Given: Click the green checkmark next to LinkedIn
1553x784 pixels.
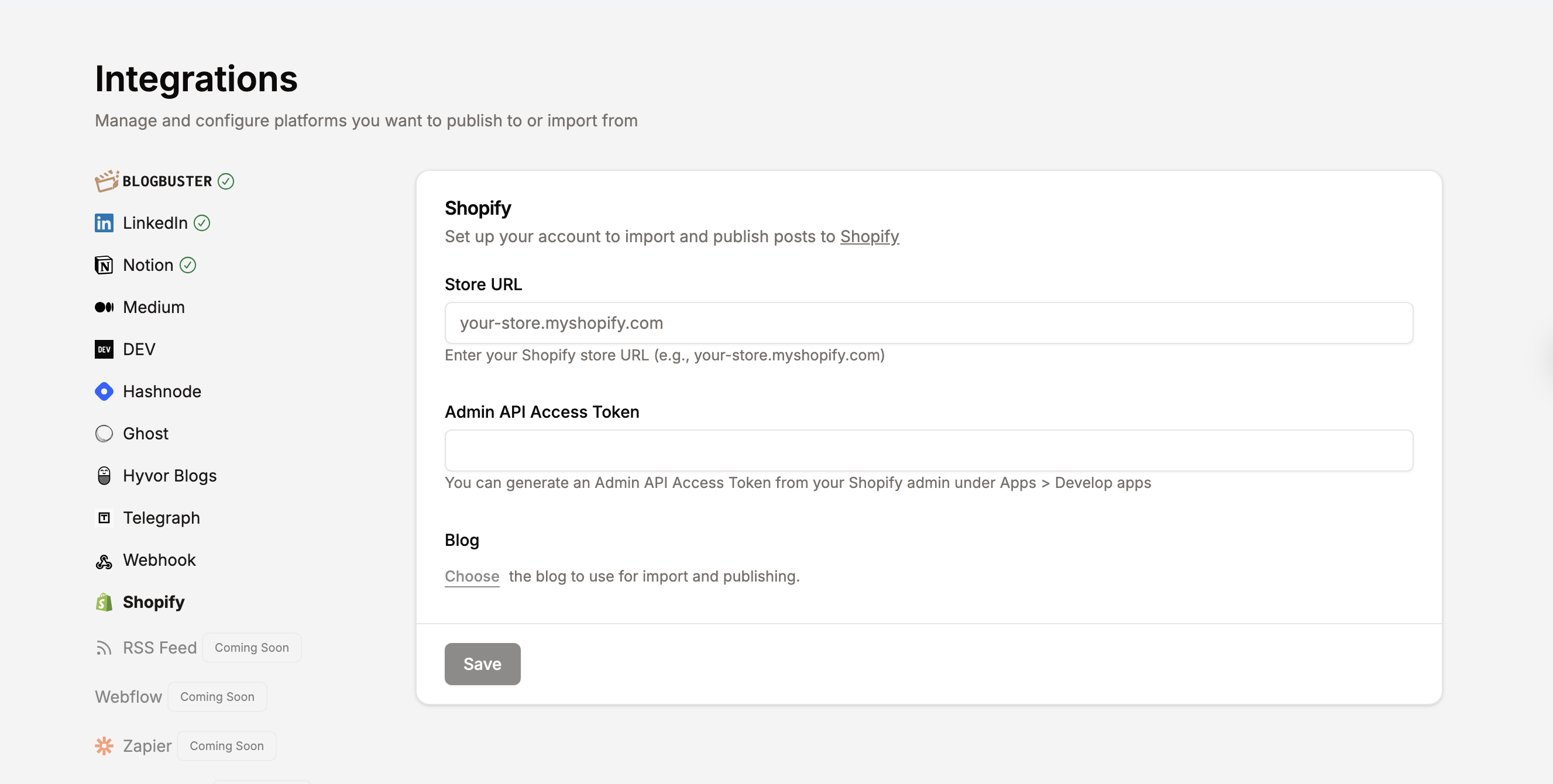Looking at the screenshot, I should [201, 223].
